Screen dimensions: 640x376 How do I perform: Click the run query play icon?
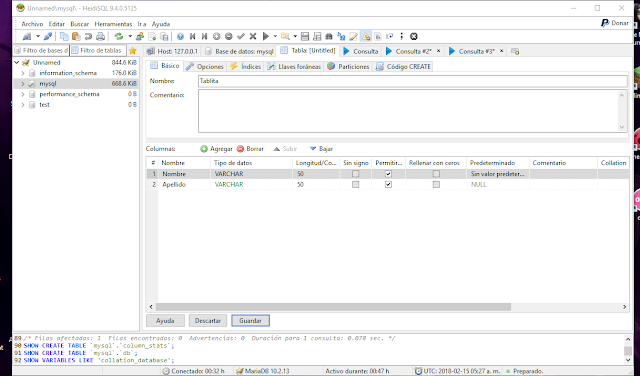click(x=266, y=36)
